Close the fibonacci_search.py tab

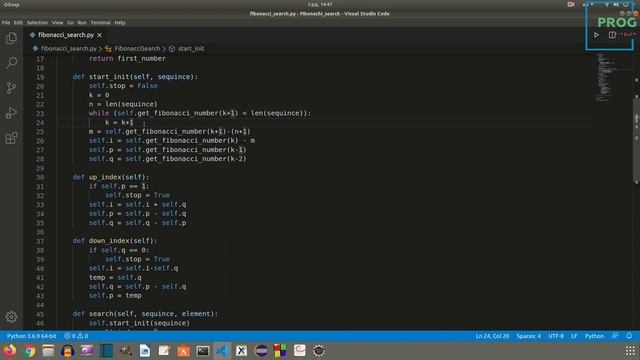[x=99, y=35]
